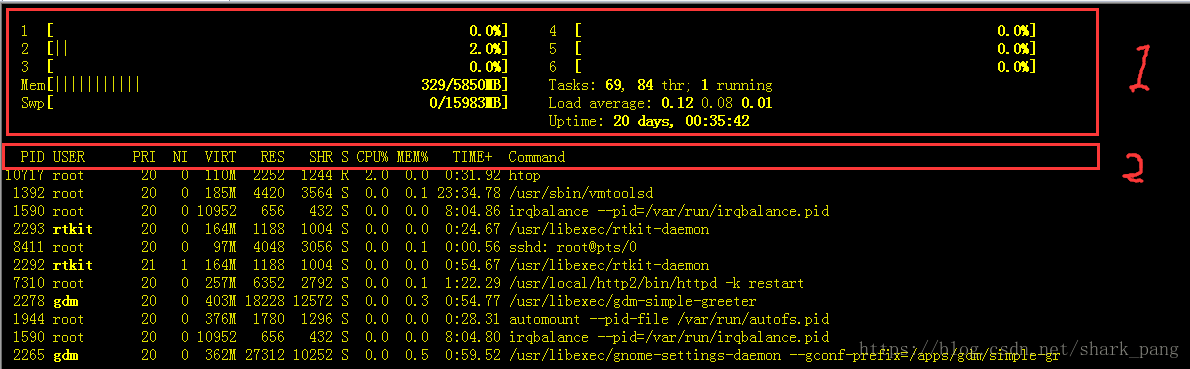Click the CPU% column header

(373, 157)
